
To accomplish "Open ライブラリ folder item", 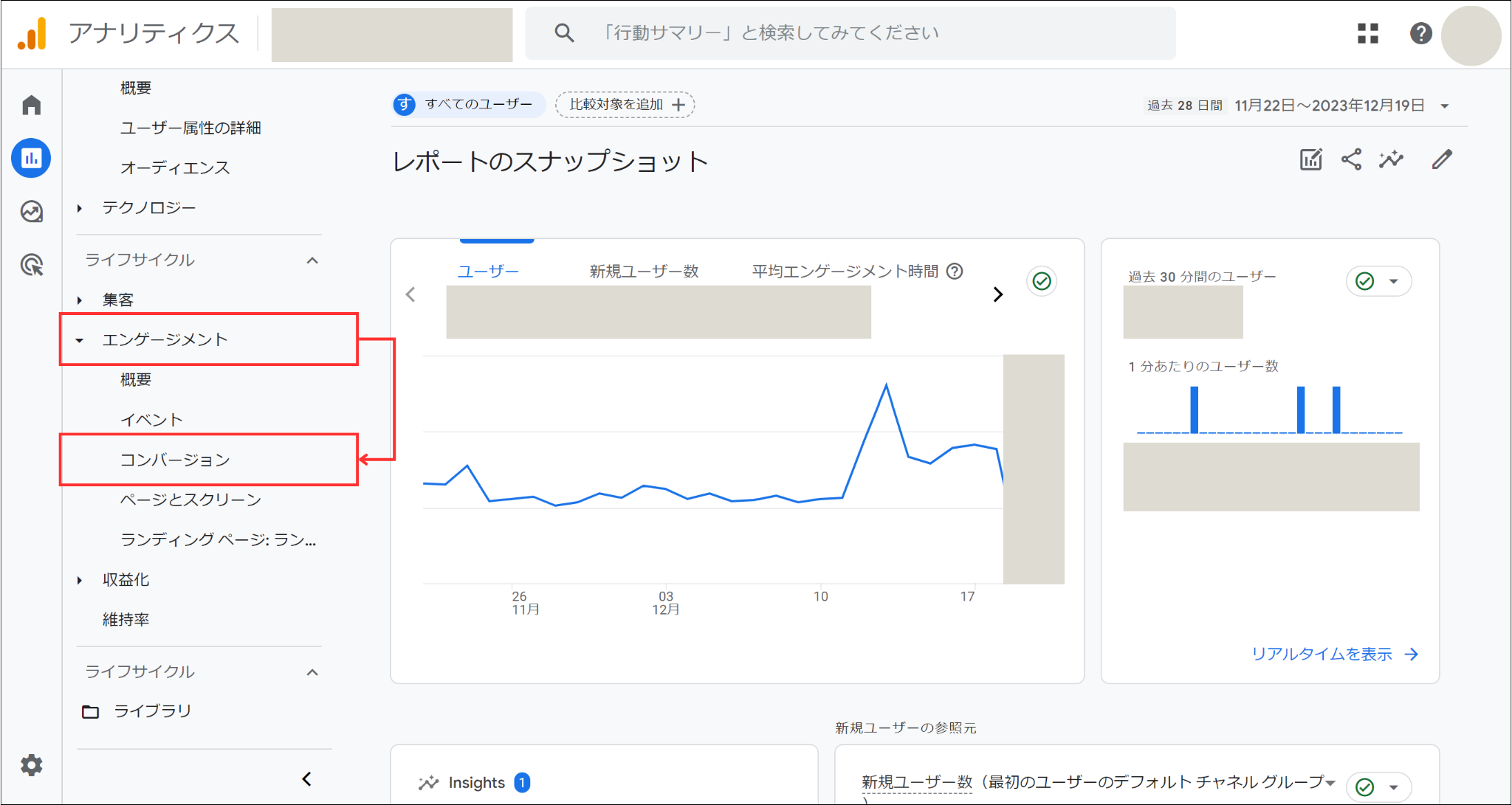I will (137, 711).
